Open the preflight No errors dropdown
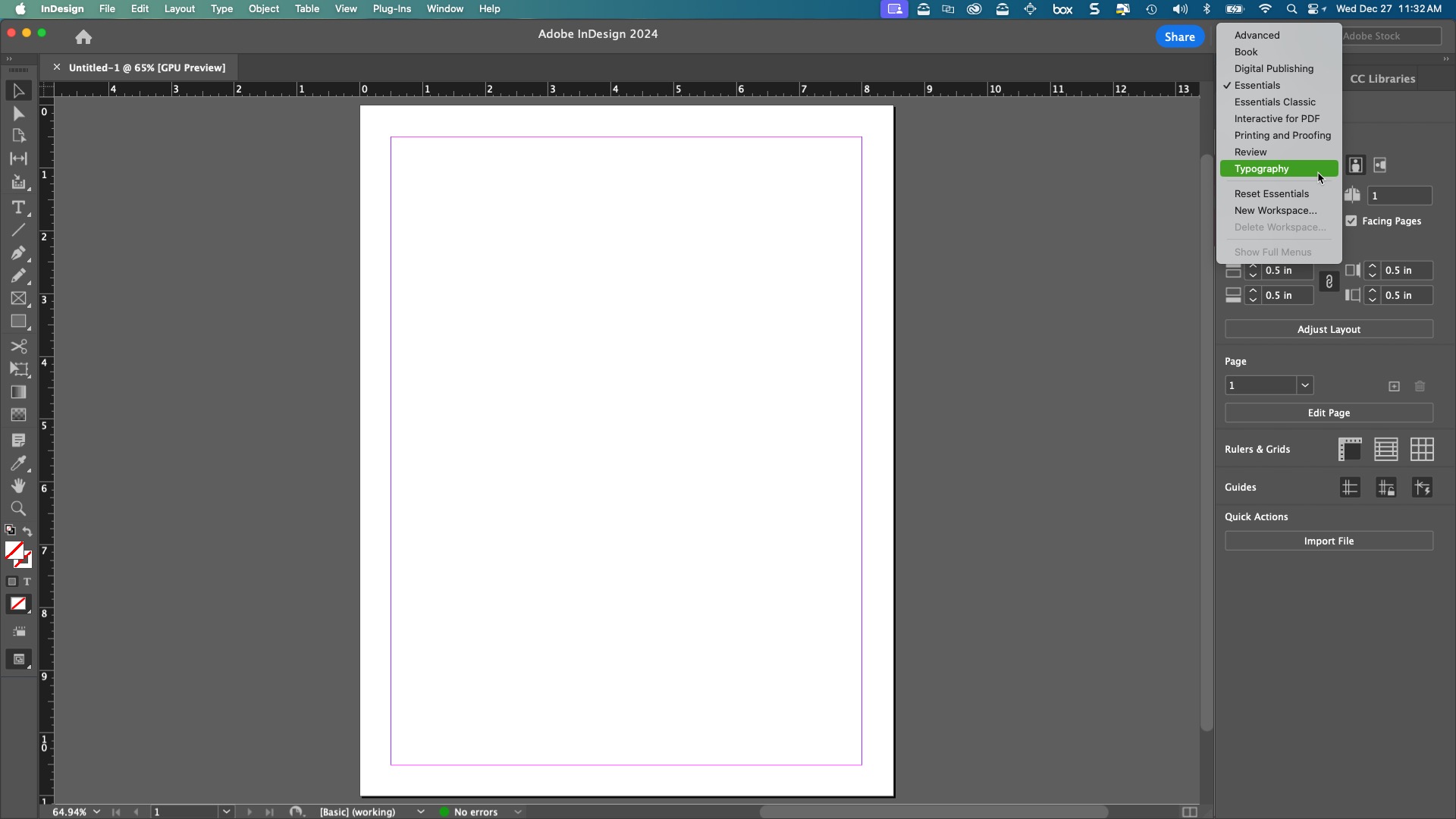Screen dimensions: 1456x819 (x=518, y=811)
